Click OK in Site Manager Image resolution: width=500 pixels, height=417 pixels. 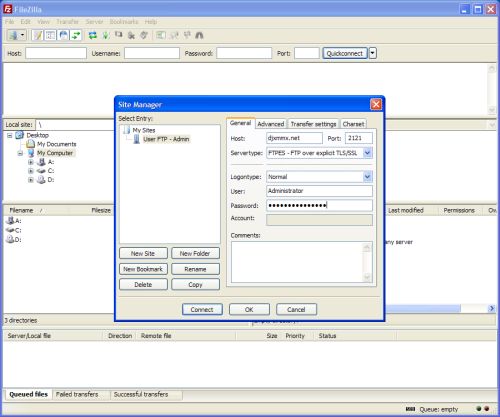[x=249, y=309]
